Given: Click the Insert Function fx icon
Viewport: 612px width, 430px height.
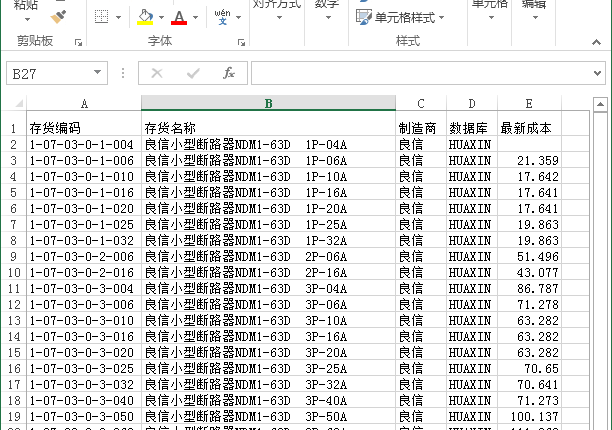Looking at the screenshot, I should 229,73.
